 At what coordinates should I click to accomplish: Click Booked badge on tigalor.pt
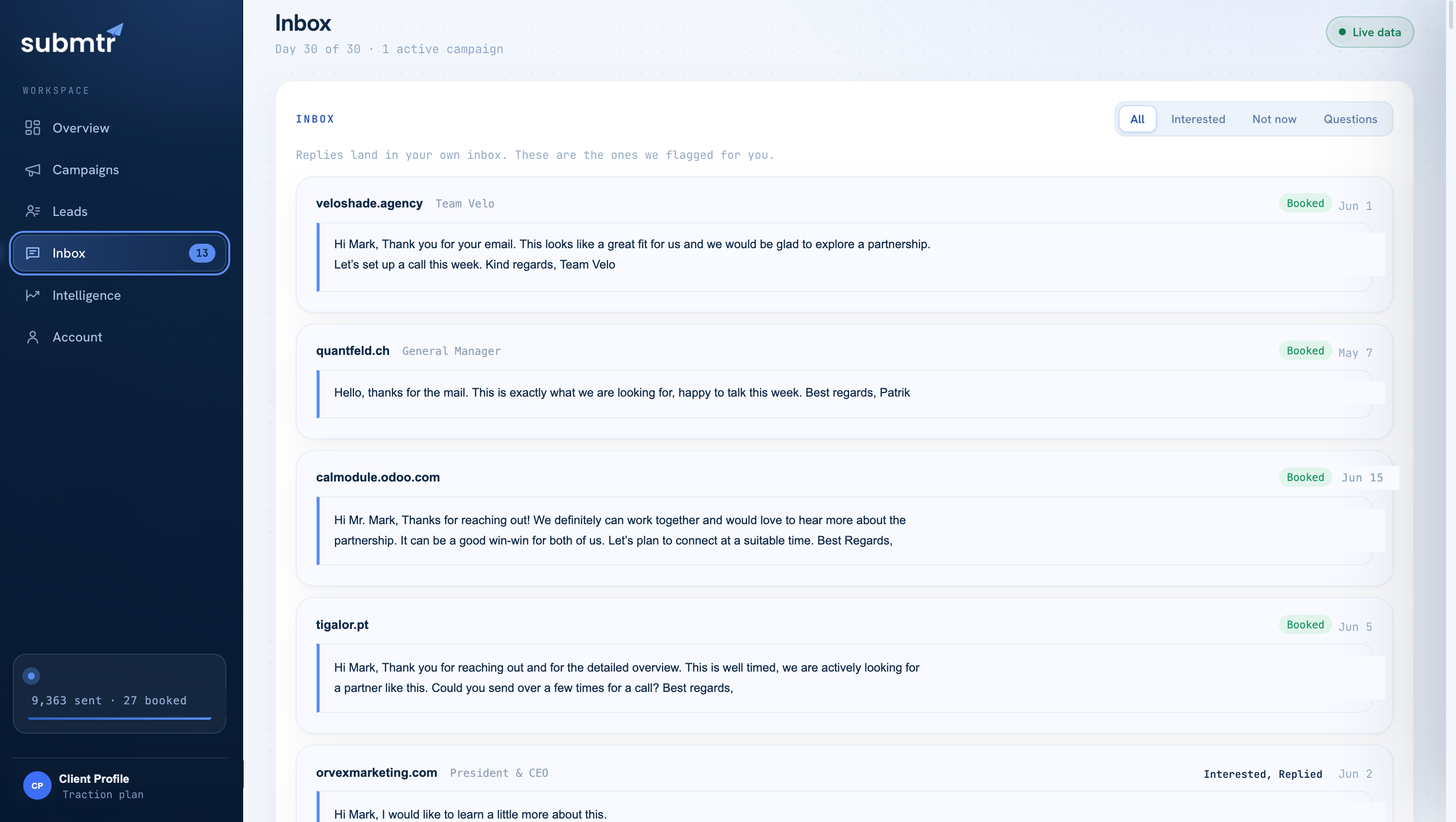click(1305, 625)
